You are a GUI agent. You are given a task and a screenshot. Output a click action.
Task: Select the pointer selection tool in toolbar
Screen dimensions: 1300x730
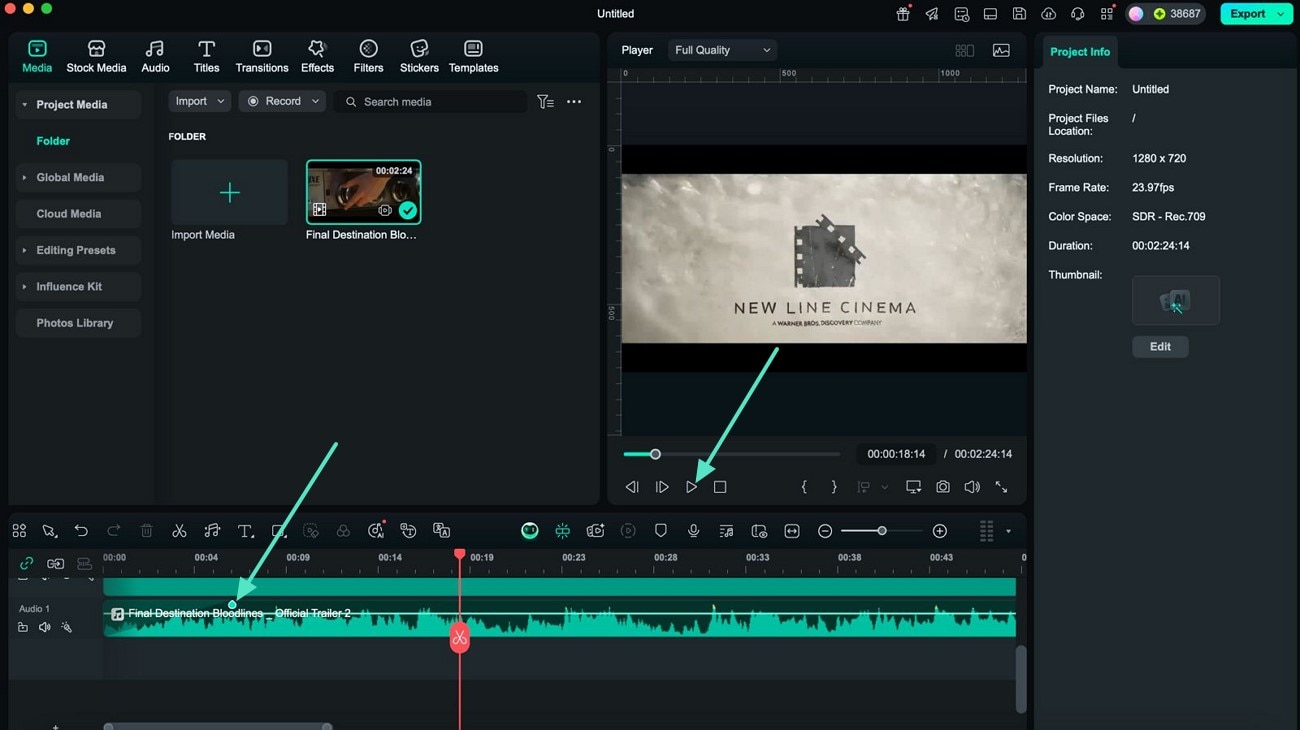click(x=49, y=531)
